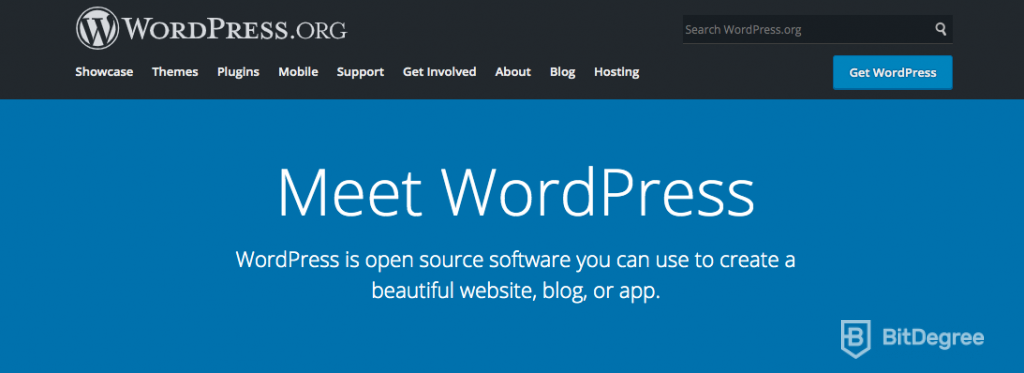Navigate to the About page
1024x373 pixels.
coord(513,72)
